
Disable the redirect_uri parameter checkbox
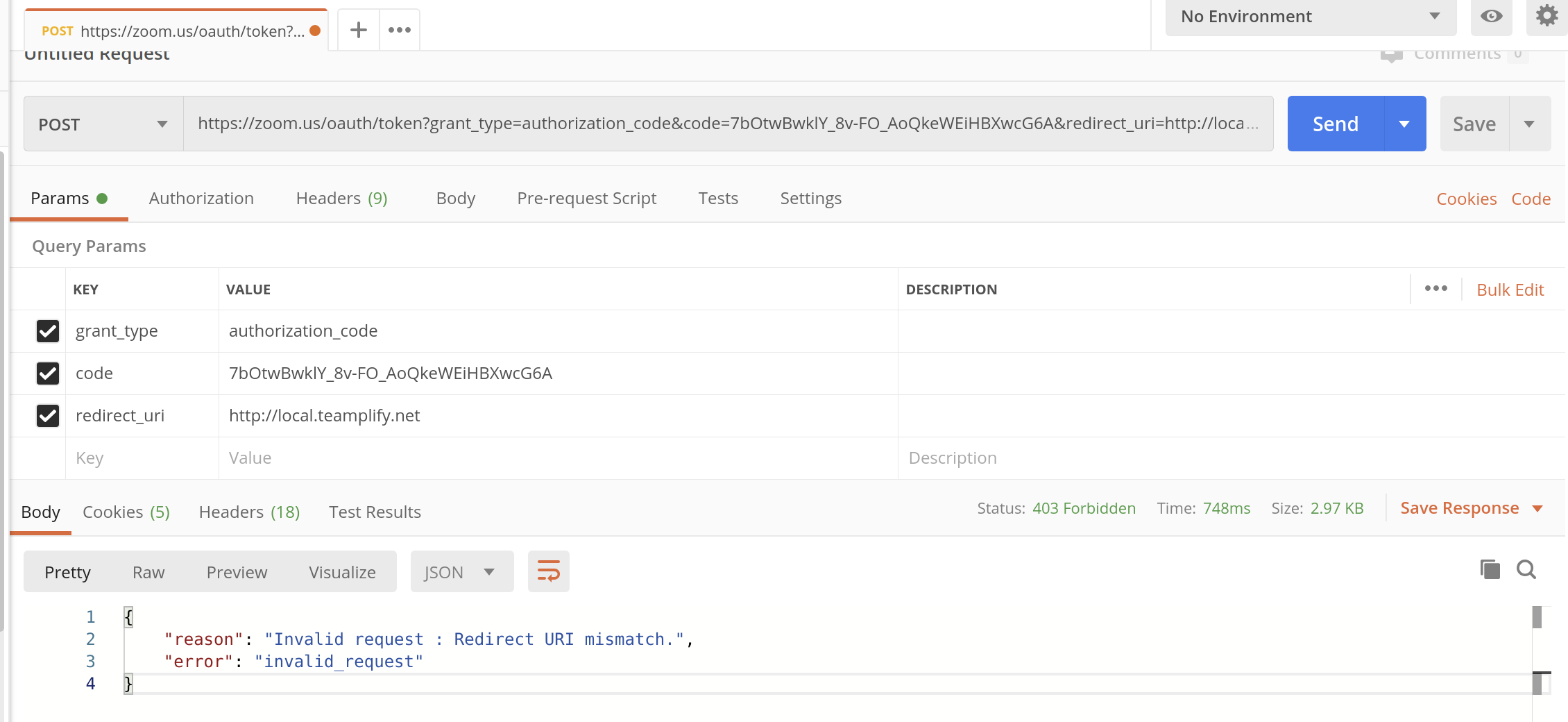point(48,416)
